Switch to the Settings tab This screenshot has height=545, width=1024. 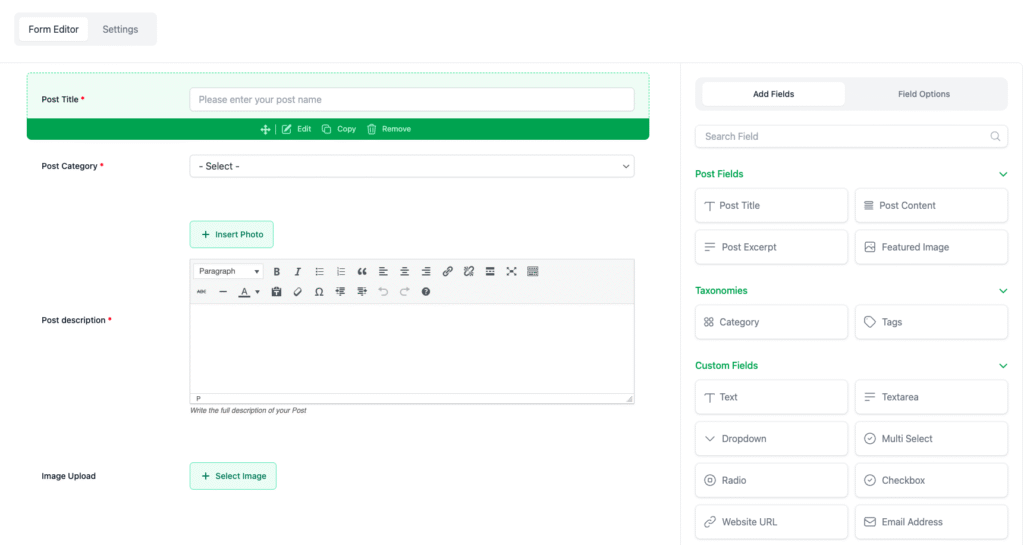(x=120, y=29)
